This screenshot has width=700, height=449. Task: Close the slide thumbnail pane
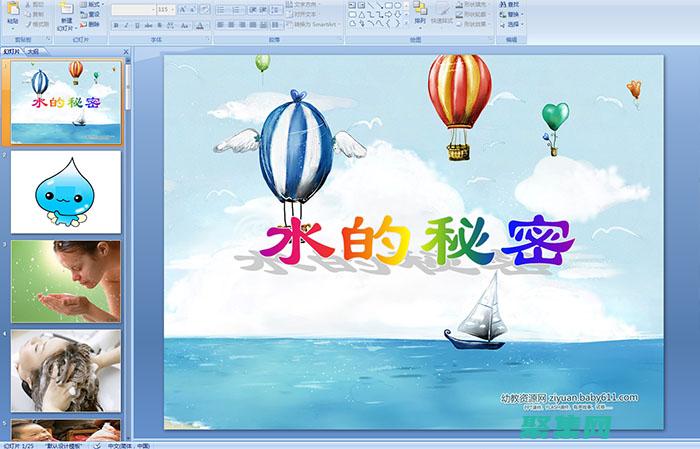tap(126, 49)
